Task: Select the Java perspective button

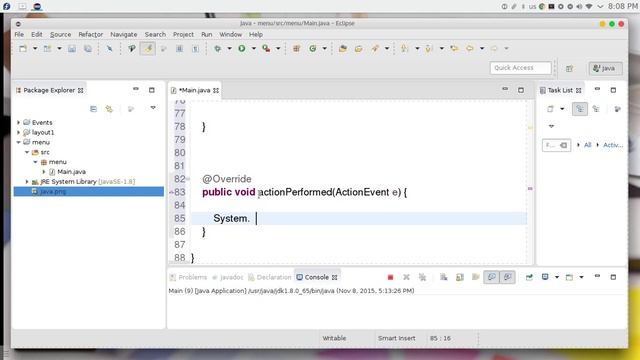Action: coord(605,68)
